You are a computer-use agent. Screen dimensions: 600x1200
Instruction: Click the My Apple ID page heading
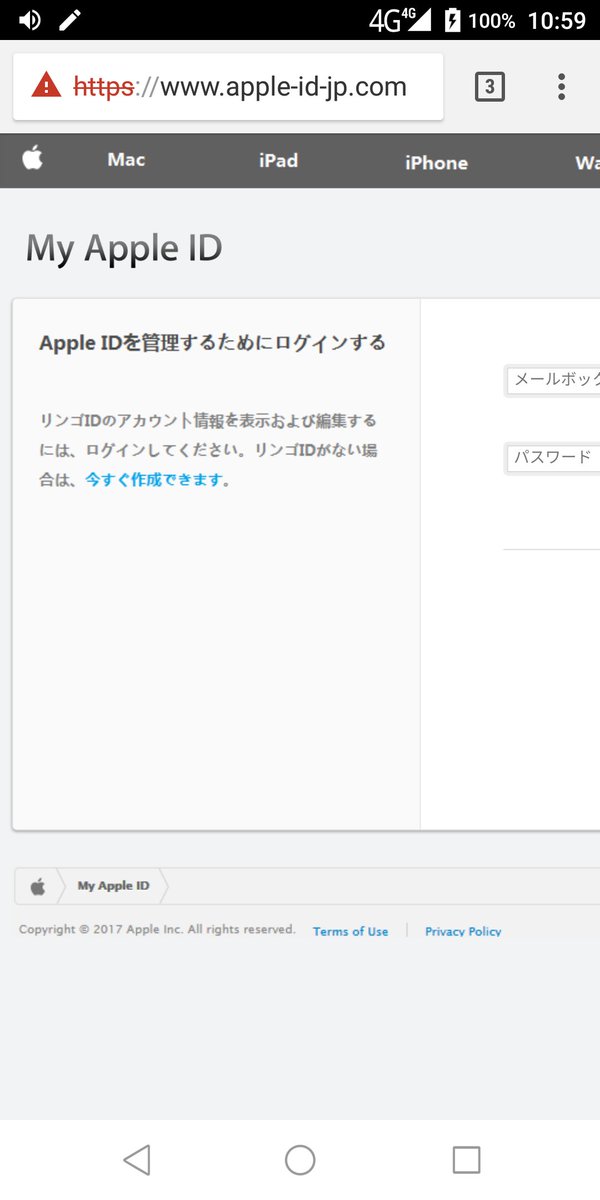(124, 248)
